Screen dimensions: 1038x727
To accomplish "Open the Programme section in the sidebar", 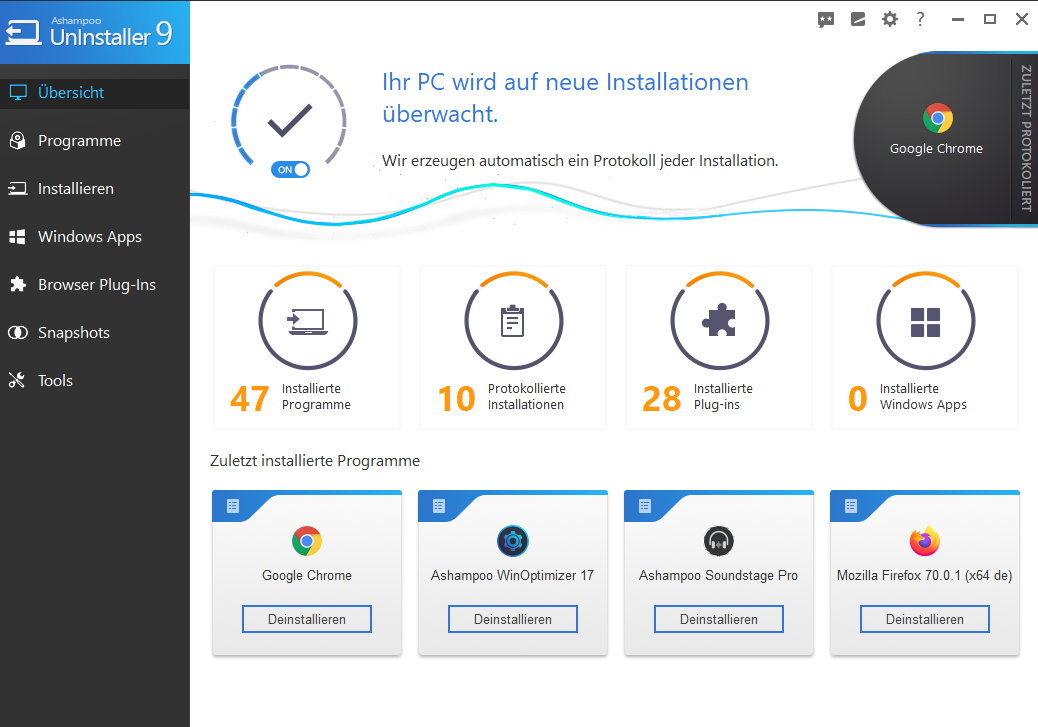I will [x=80, y=140].
